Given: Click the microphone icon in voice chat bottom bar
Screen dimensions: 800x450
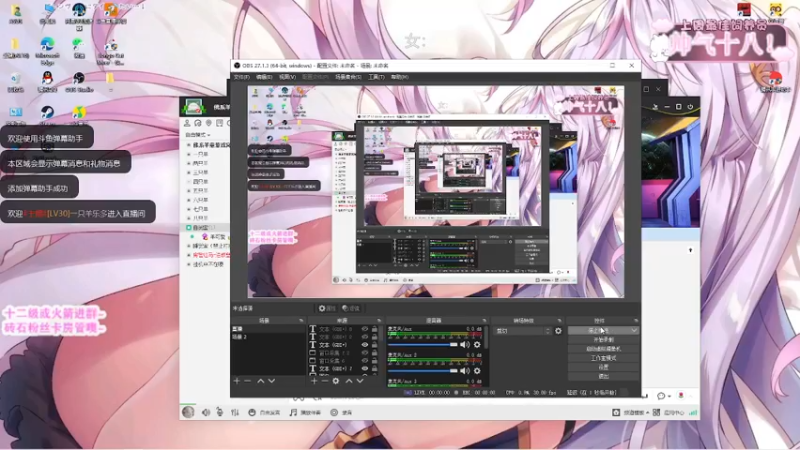Looking at the screenshot, I should click(219, 412).
